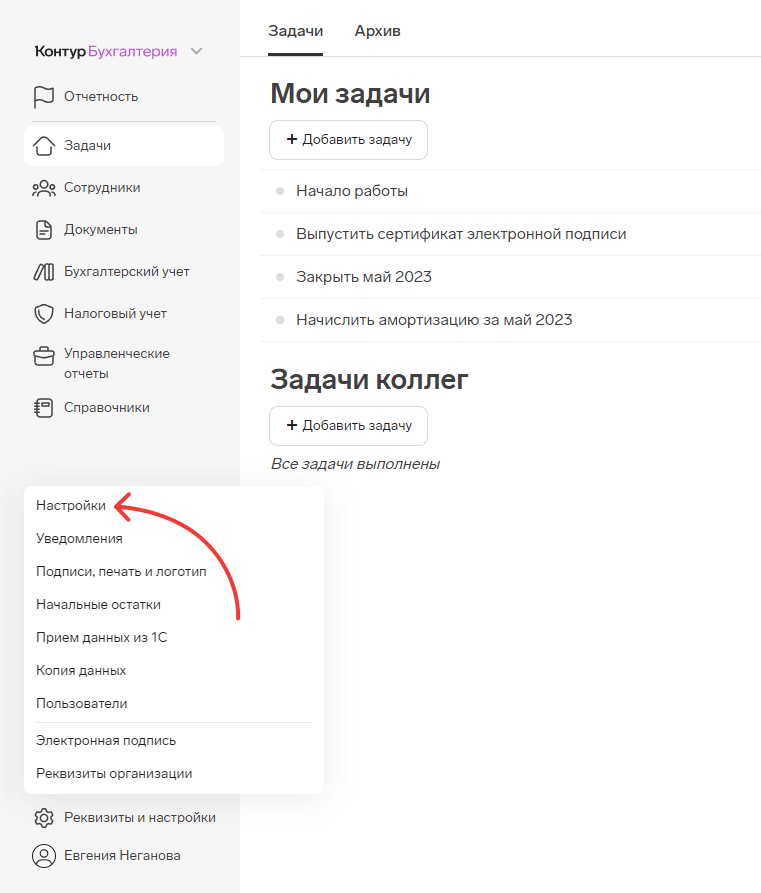
Task: Click the books icon for Бухгалтерский учет
Action: (x=43, y=272)
